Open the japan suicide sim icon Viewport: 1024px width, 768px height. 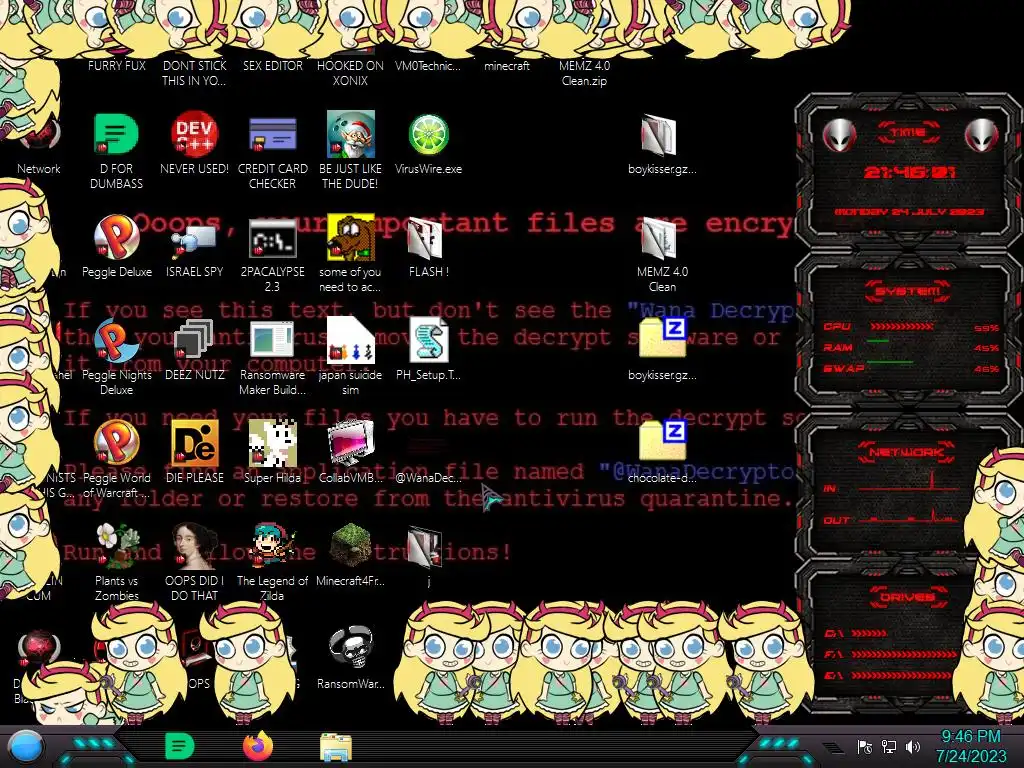coord(351,341)
